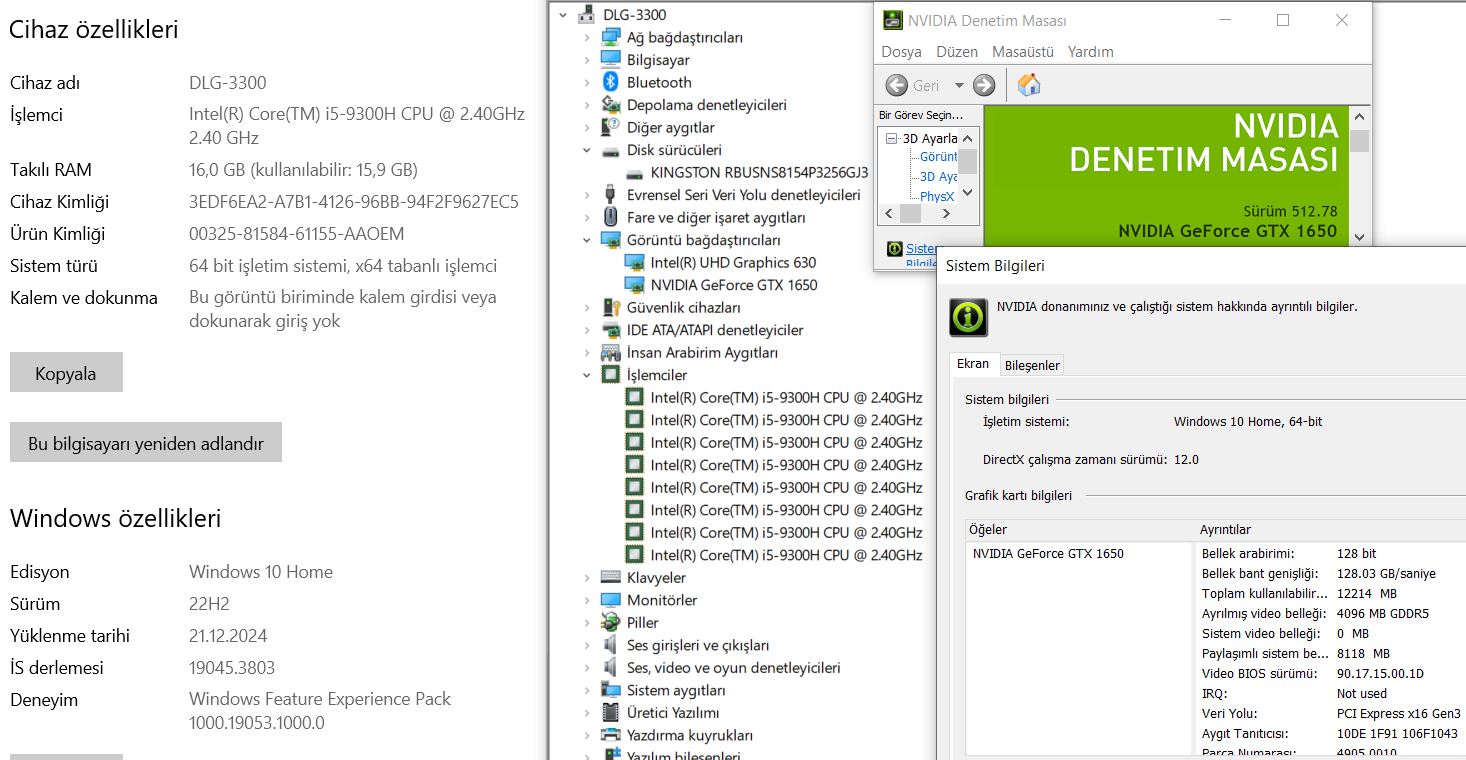1466x760 pixels.
Task: Click the Cihaz Kimliği value text
Action: pyautogui.click(x=354, y=202)
